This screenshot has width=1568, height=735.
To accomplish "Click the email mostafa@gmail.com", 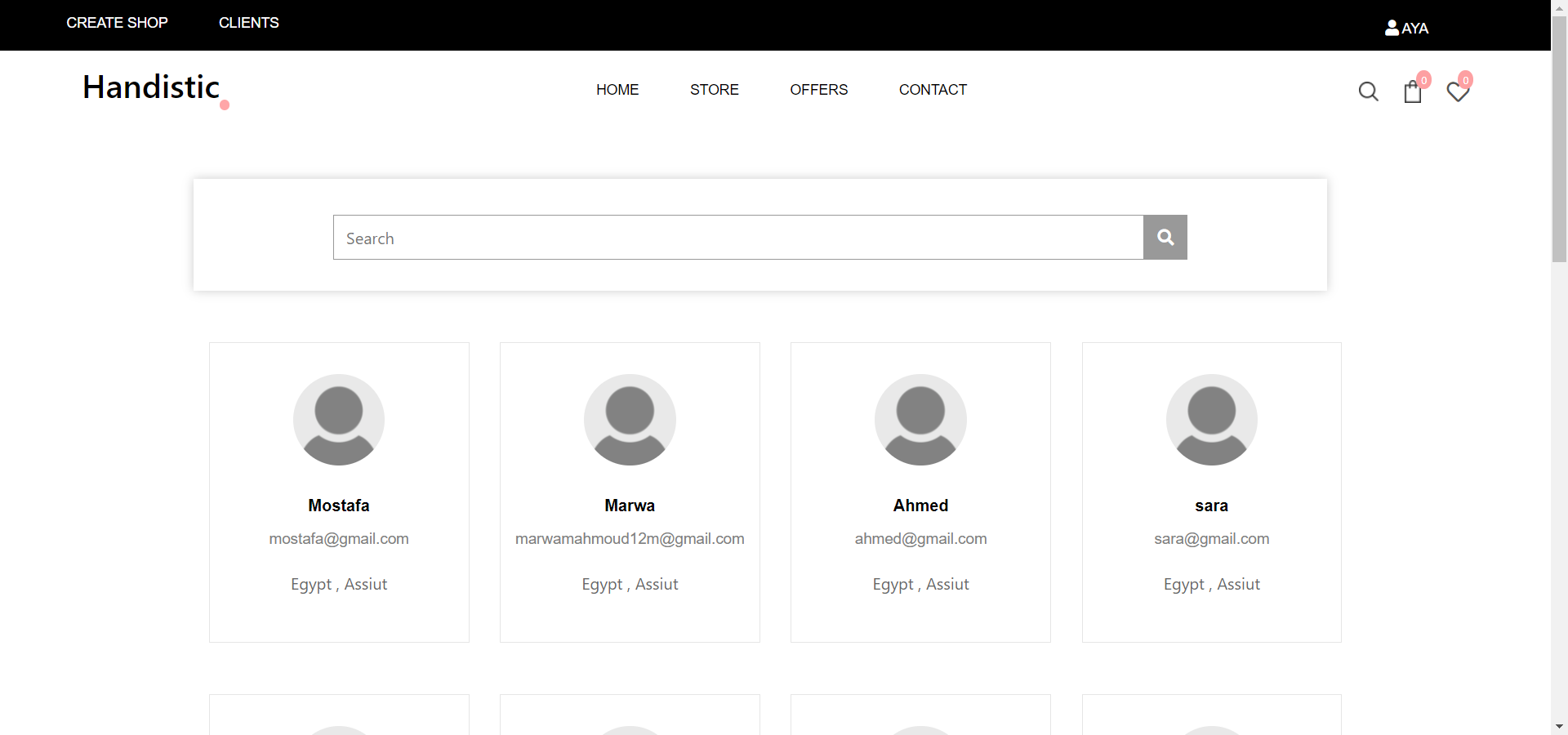I will pos(339,539).
